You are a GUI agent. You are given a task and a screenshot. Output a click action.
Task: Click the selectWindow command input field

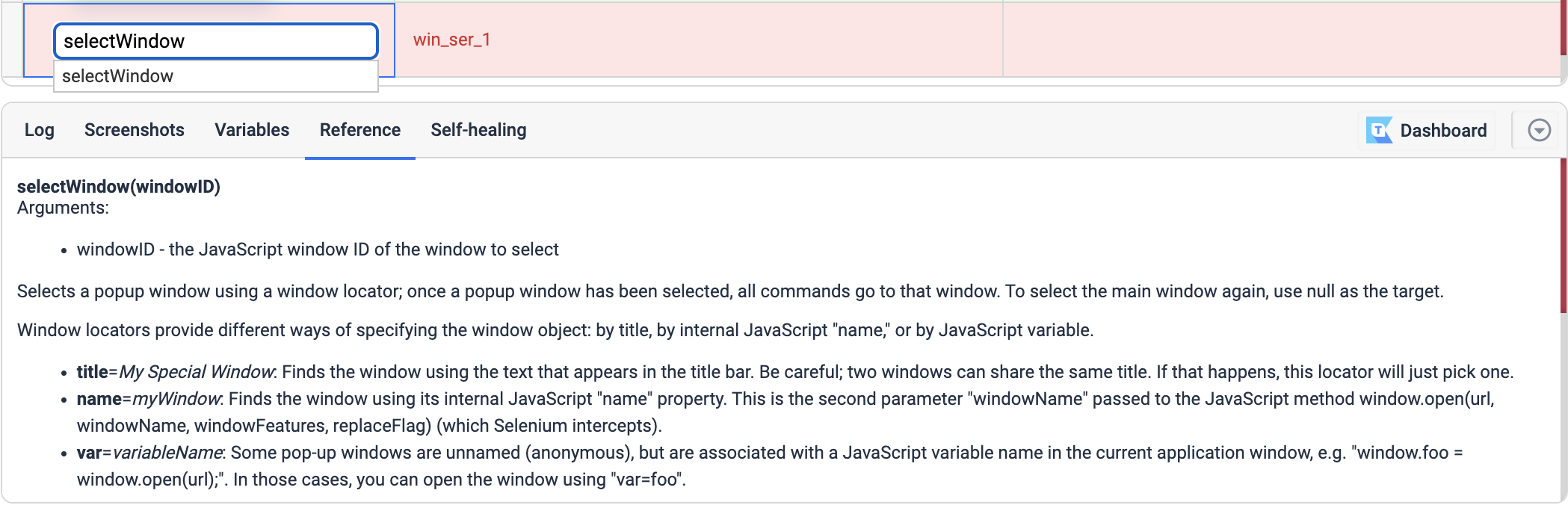click(x=215, y=41)
